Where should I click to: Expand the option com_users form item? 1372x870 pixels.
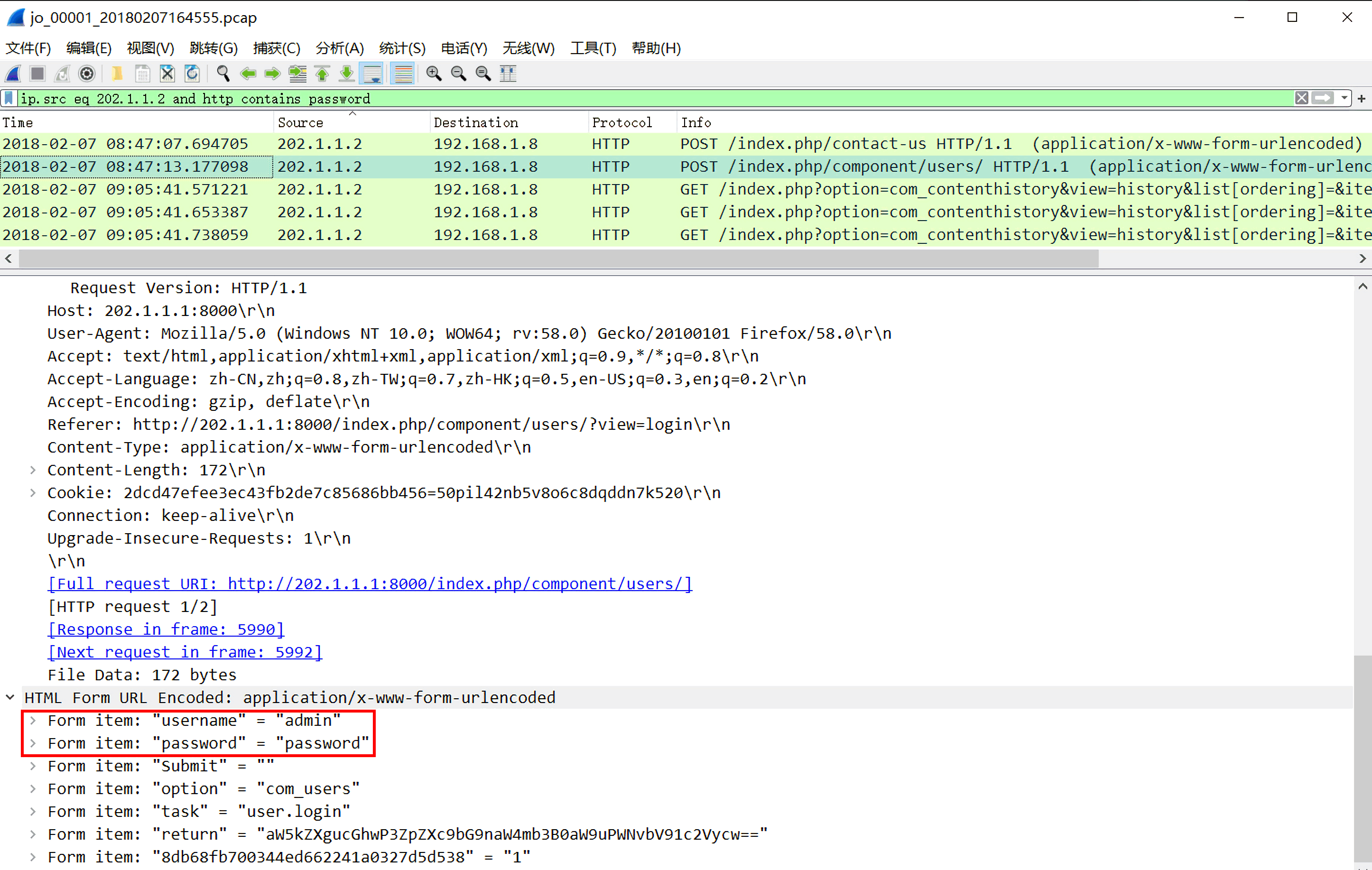(33, 789)
